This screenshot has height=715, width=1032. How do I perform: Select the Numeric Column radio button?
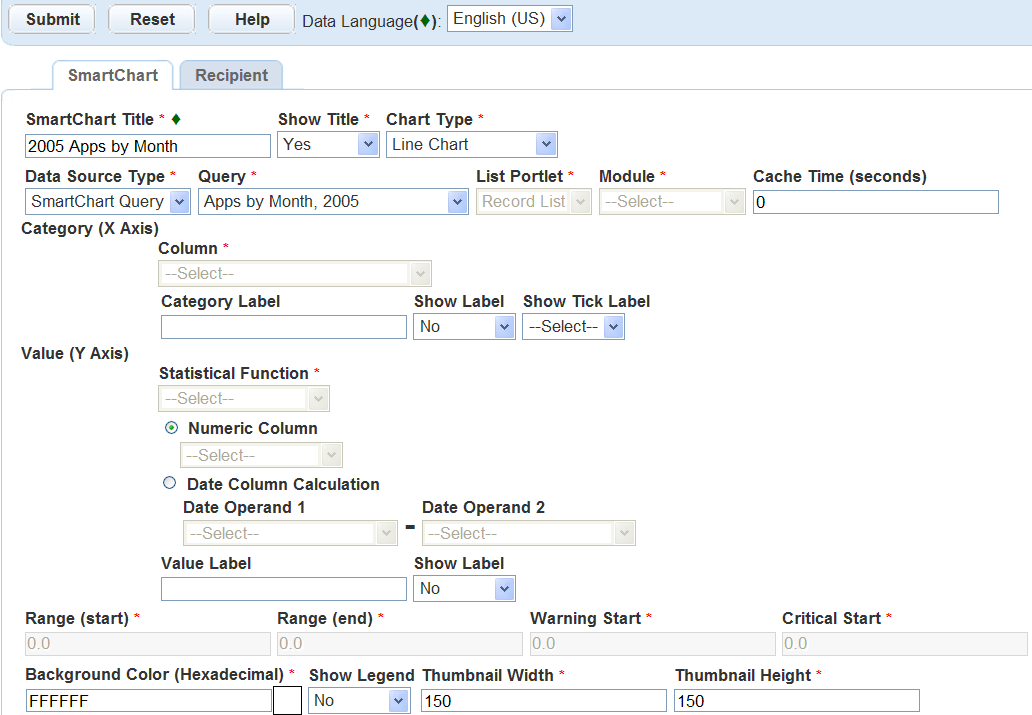[x=170, y=428]
